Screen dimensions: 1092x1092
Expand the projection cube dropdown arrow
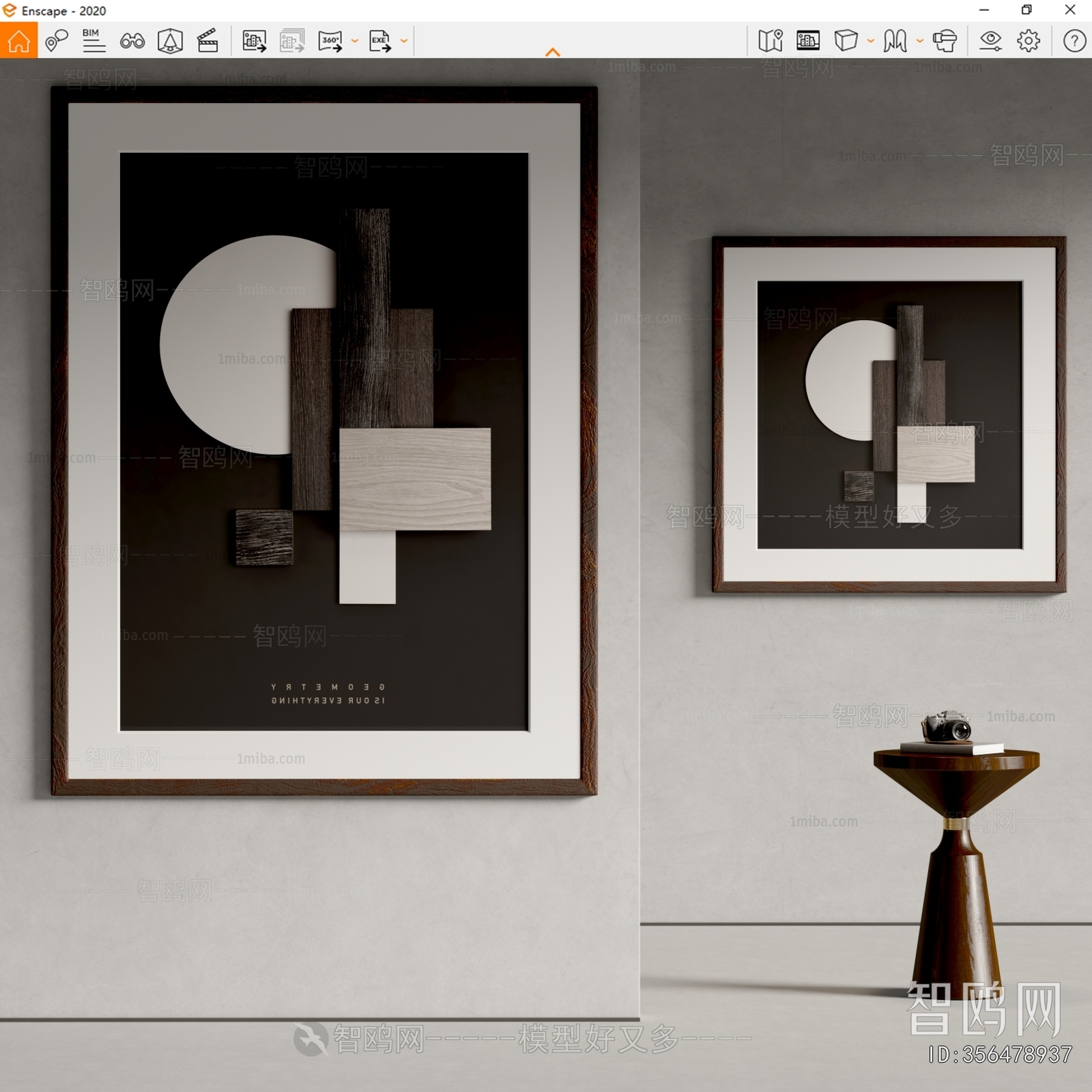click(871, 41)
